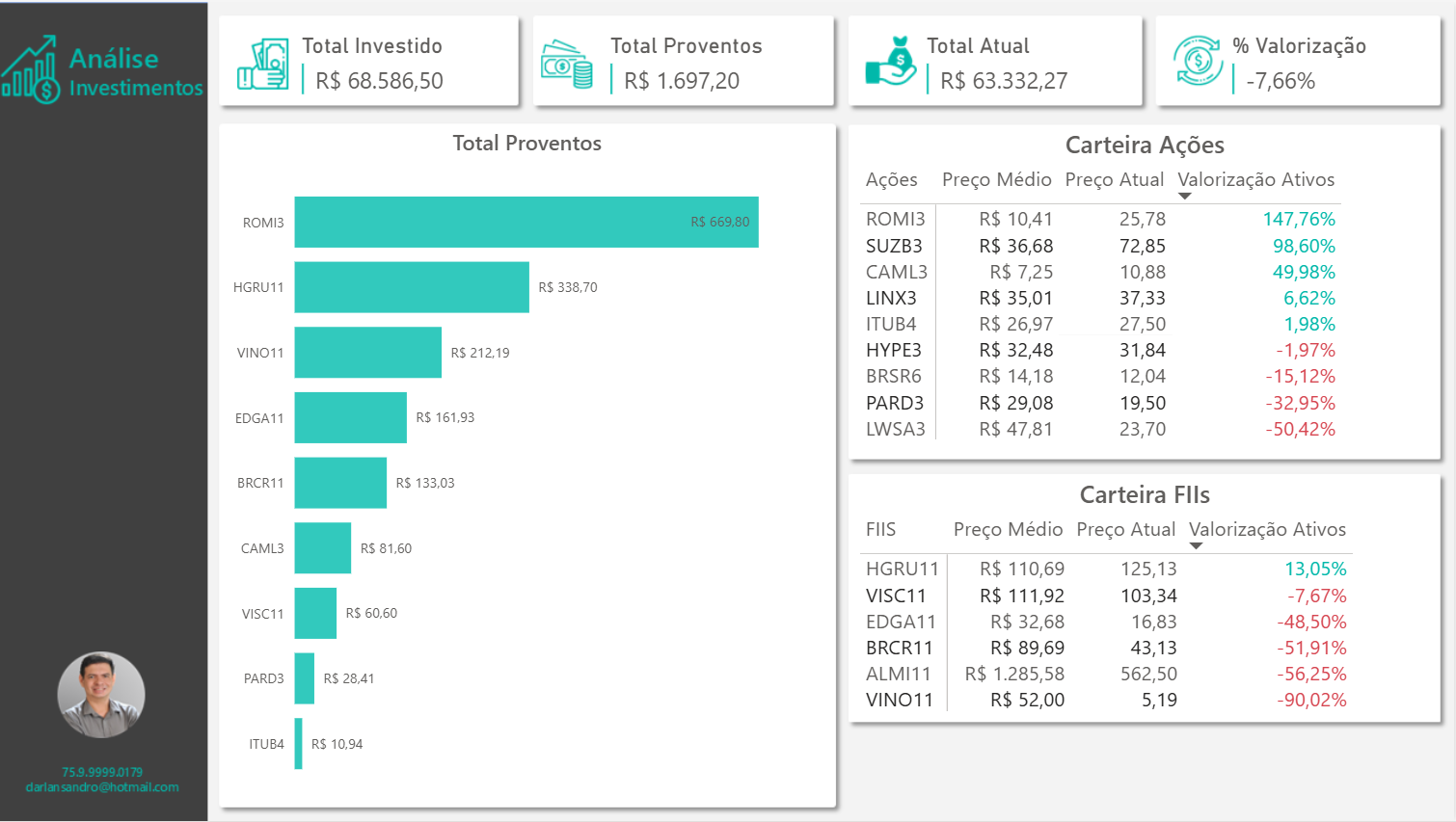Open the sort arrow under Valorização Ativos in Carteira FIIs
Screen dimensions: 1456x822
tap(1197, 545)
